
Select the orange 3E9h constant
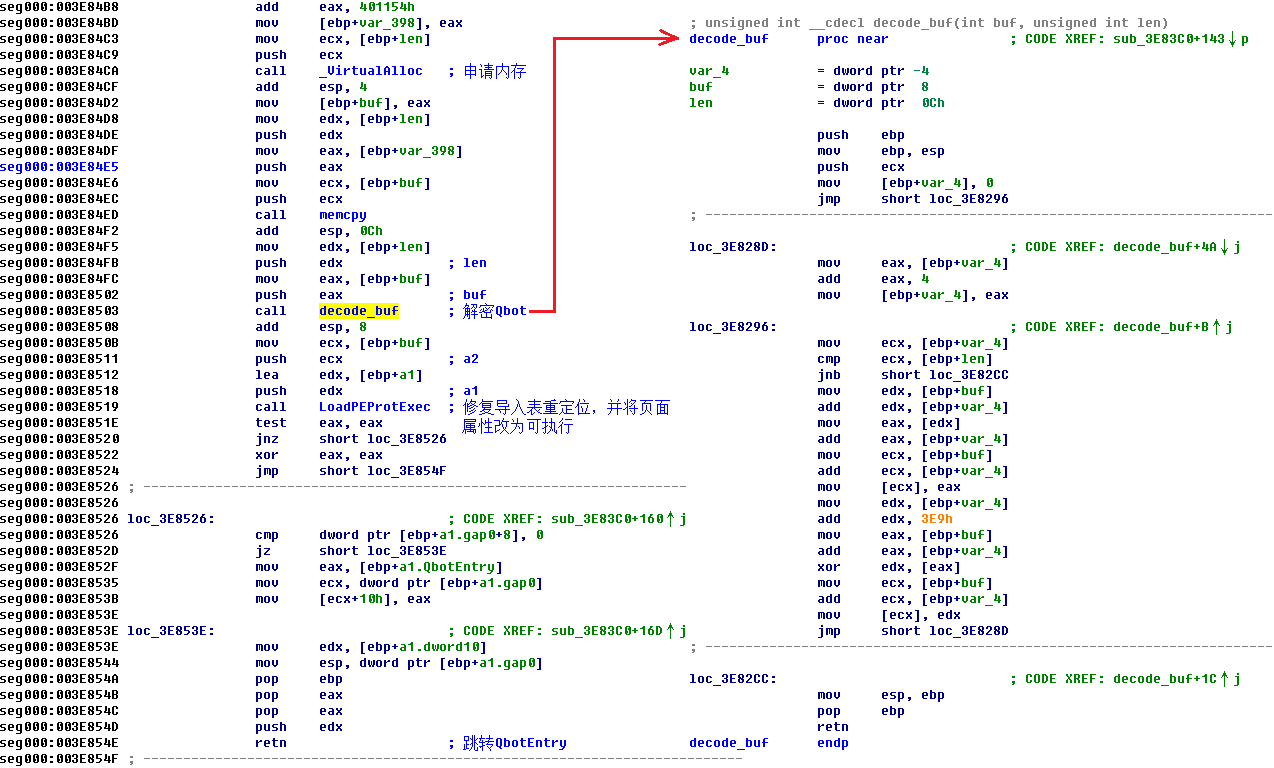[x=936, y=519]
